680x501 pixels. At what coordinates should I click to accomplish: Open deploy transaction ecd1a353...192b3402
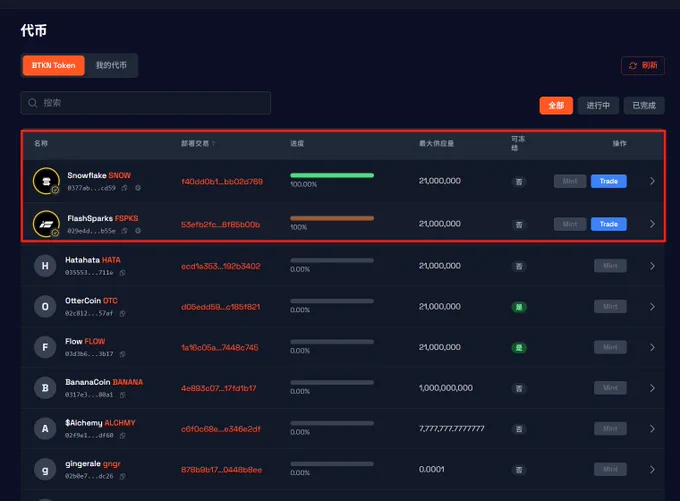pos(221,266)
